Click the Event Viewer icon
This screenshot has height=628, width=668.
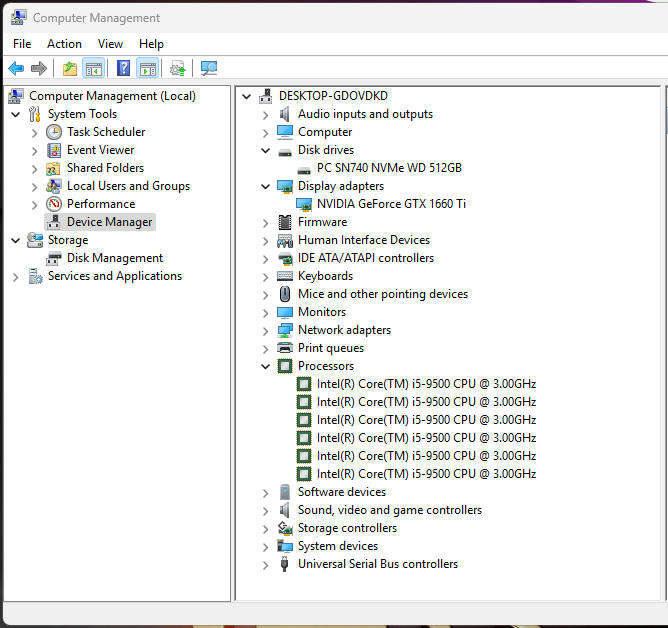pos(54,150)
